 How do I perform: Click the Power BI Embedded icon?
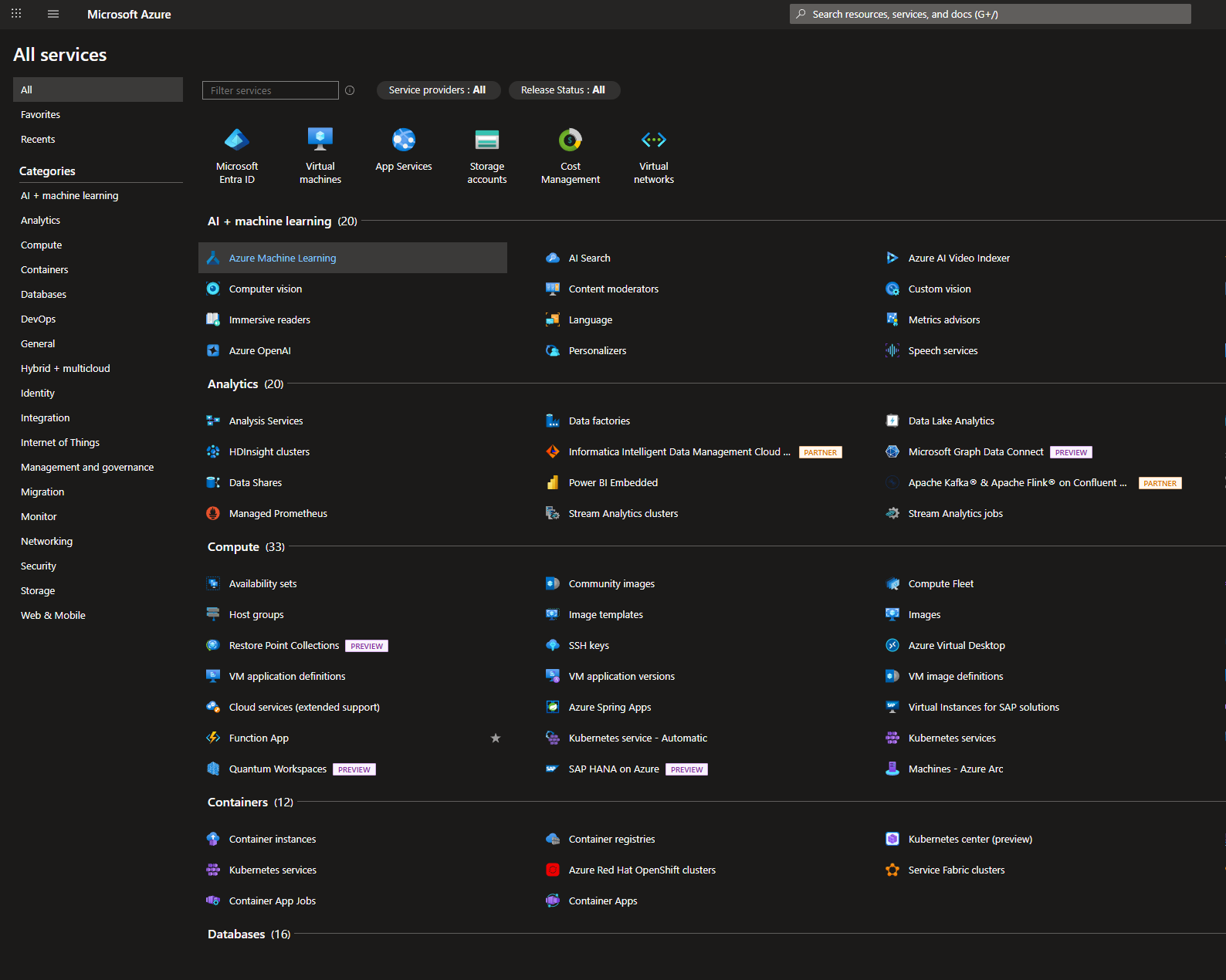tap(553, 482)
